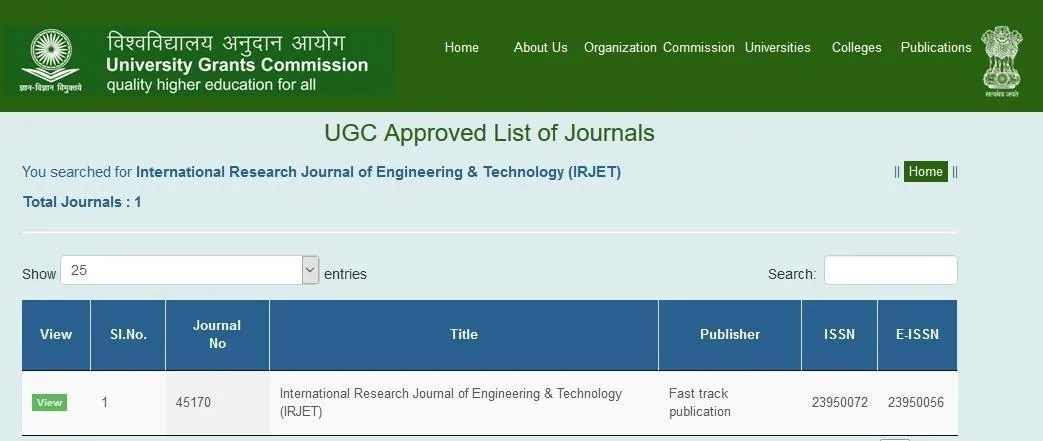Open the About Us menu
Screen dimensions: 1043x441
pyautogui.click(x=541, y=47)
